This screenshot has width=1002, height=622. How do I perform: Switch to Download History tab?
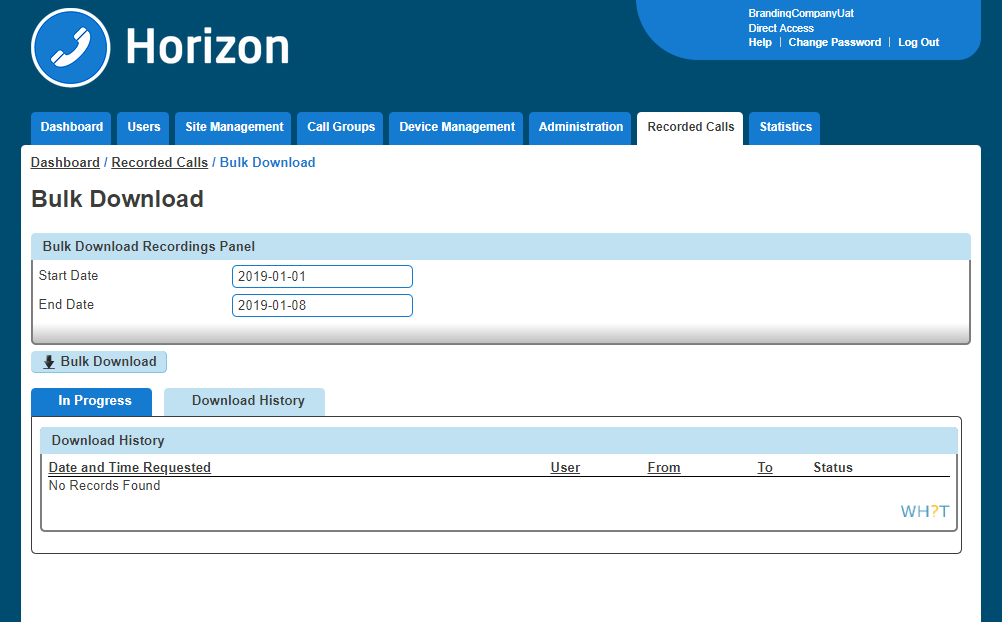tap(245, 401)
